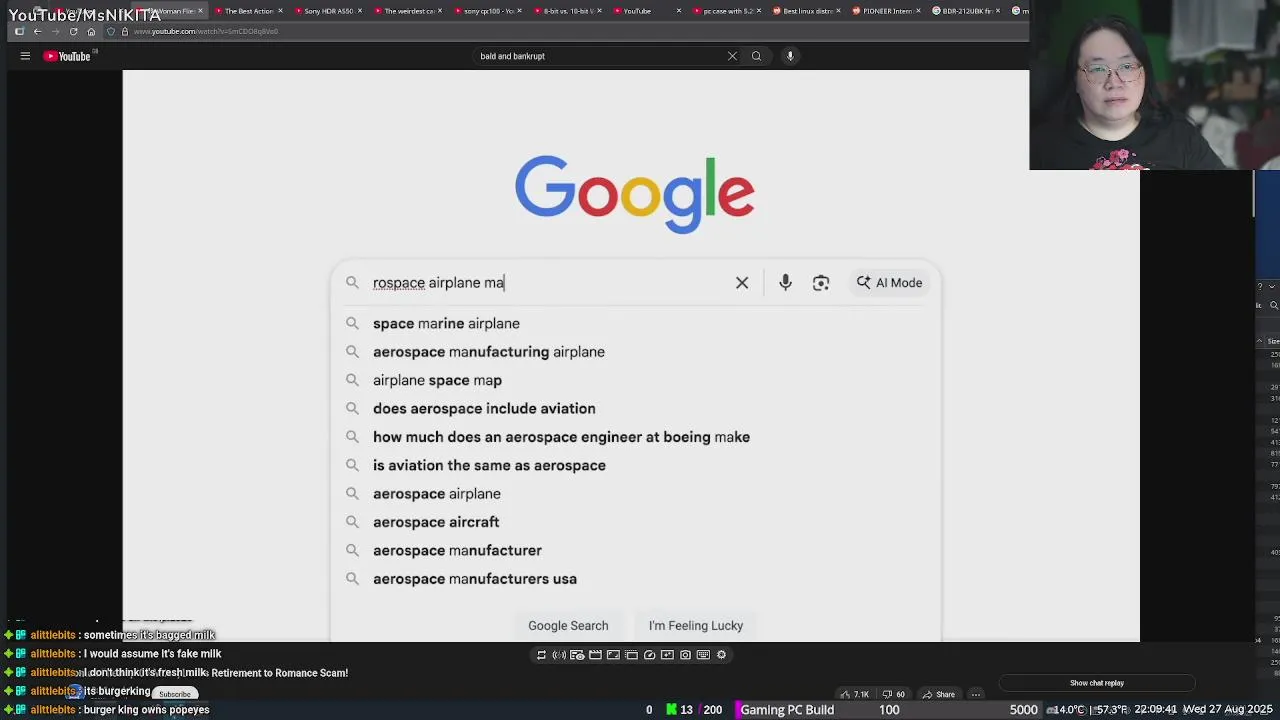Click the YouTube search magnifier button

756,56
